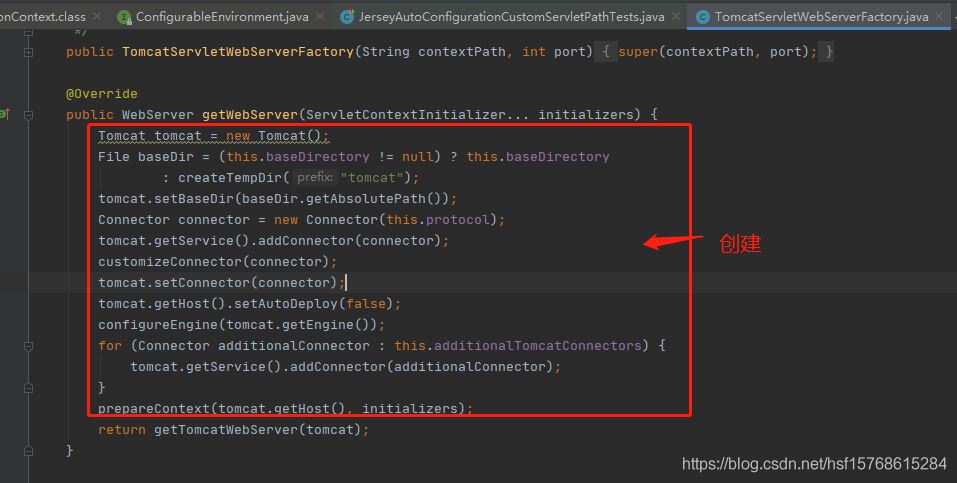
Task: Click the 'return' keyword
Action: coord(122,429)
